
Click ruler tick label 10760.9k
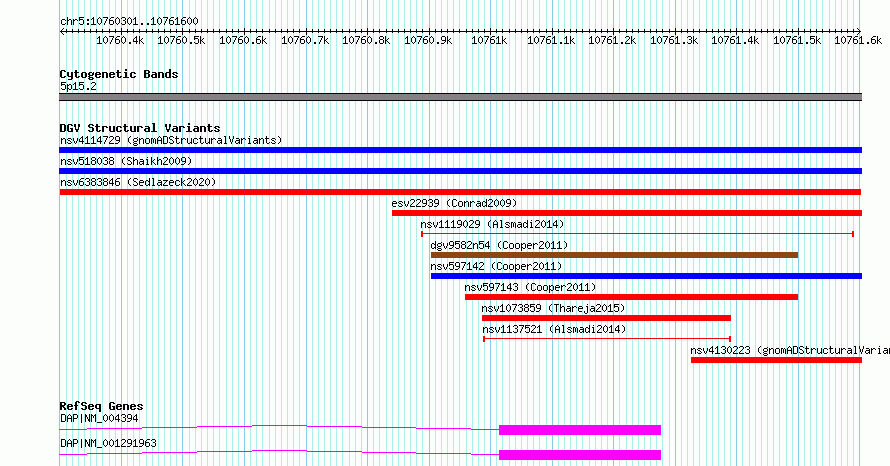click(428, 41)
